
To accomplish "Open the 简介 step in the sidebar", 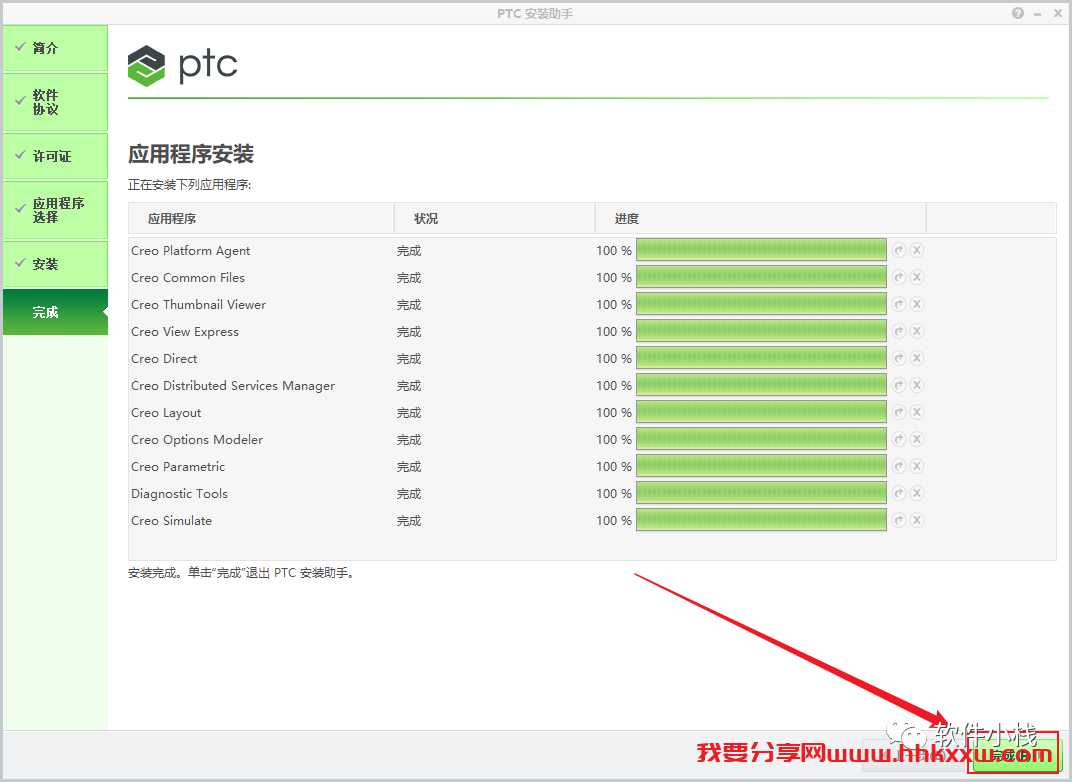I will (x=55, y=48).
